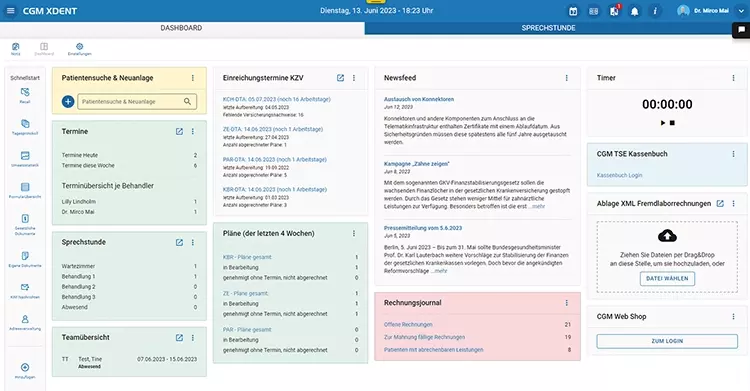Open Einstellungen settings icon
Viewport: 750px width, 391px height.
(79, 49)
